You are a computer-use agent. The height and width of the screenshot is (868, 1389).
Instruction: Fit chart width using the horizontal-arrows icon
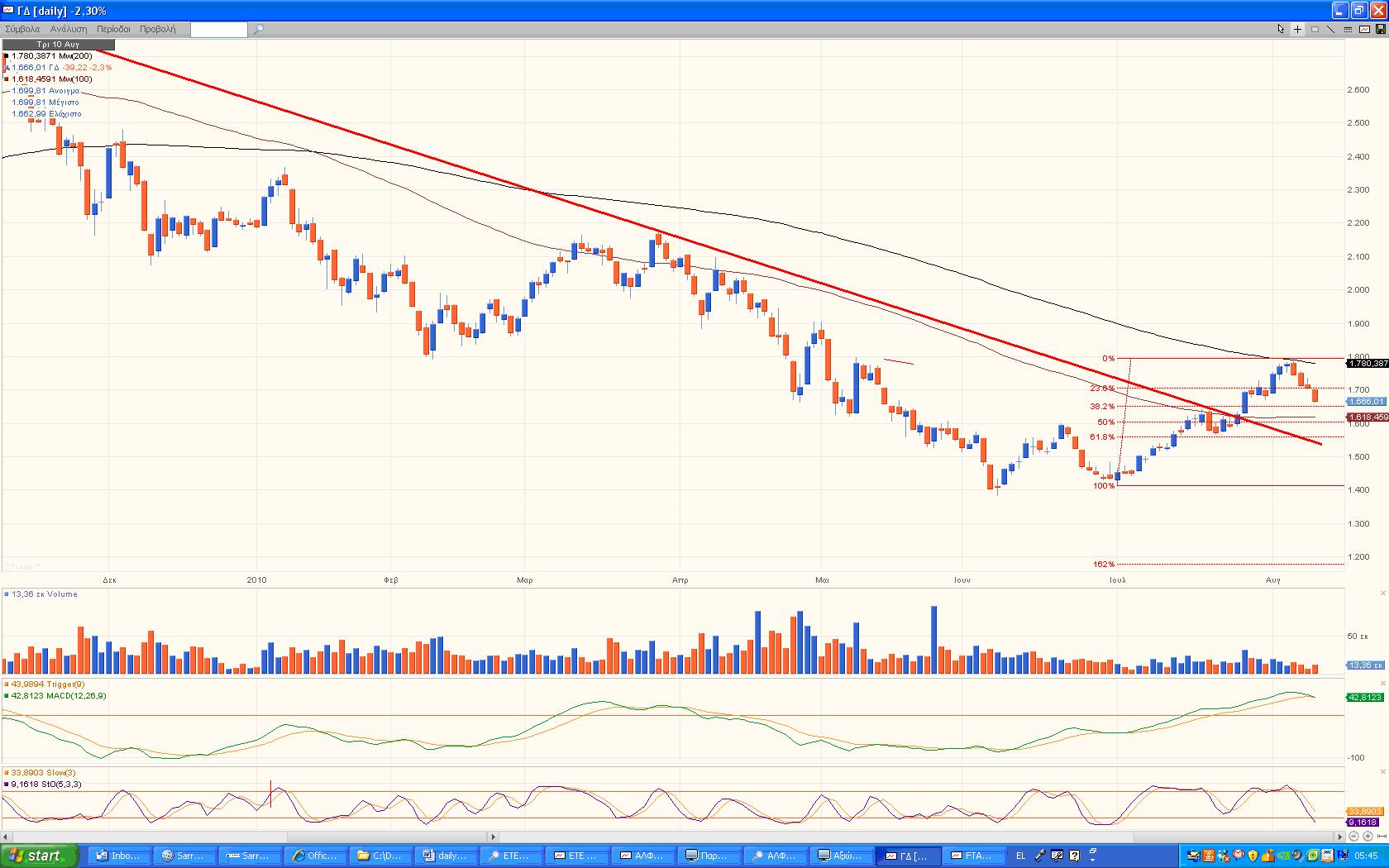1382,837
